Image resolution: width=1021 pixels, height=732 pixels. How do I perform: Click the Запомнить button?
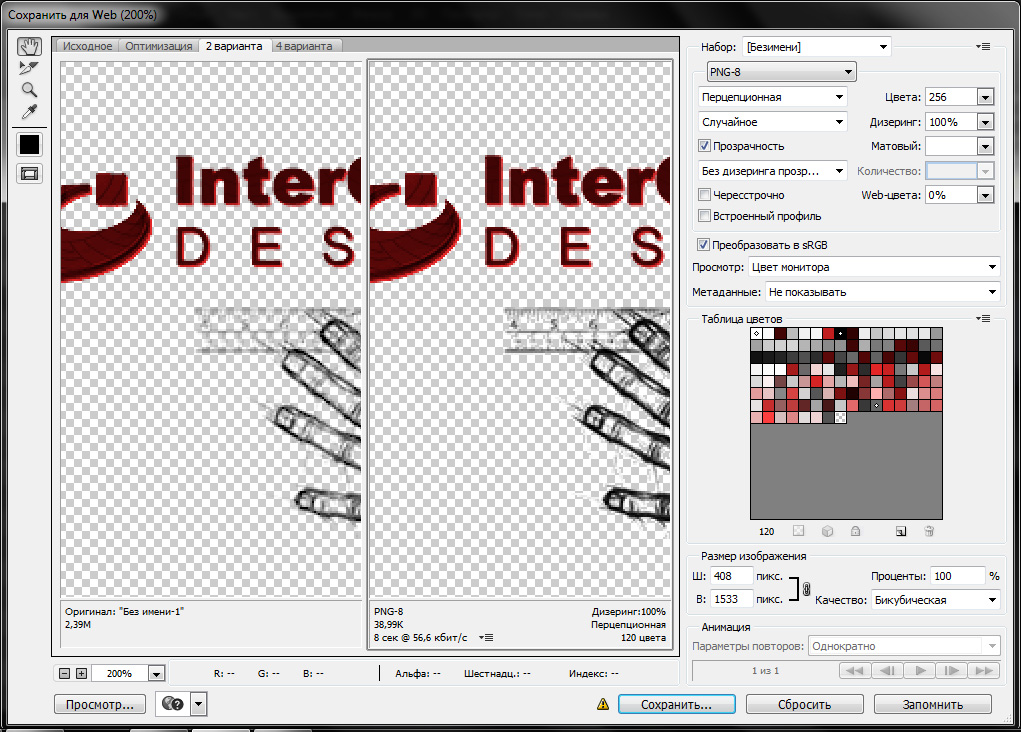click(932, 704)
